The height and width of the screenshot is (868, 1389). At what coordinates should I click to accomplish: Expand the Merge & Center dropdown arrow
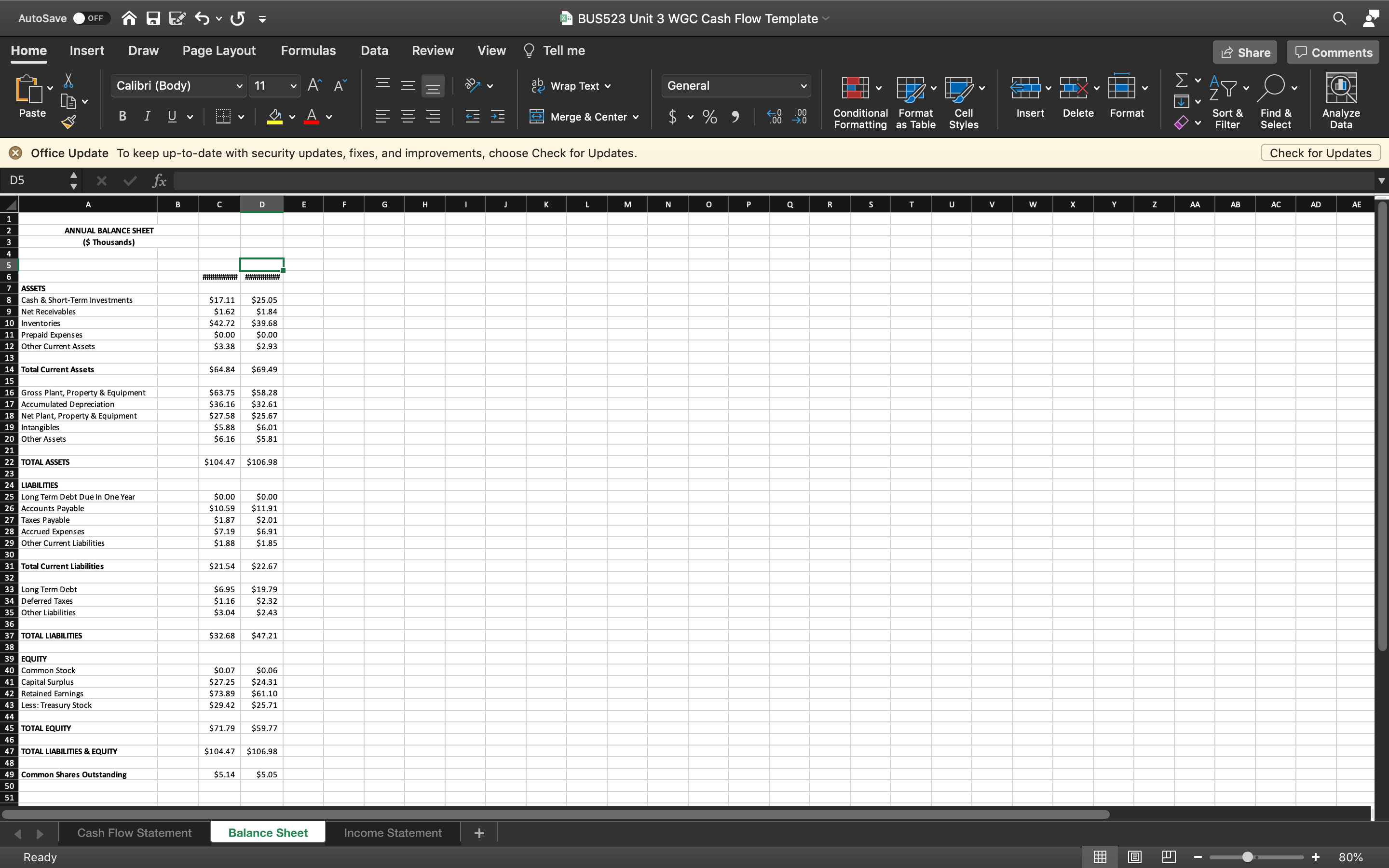[636, 117]
